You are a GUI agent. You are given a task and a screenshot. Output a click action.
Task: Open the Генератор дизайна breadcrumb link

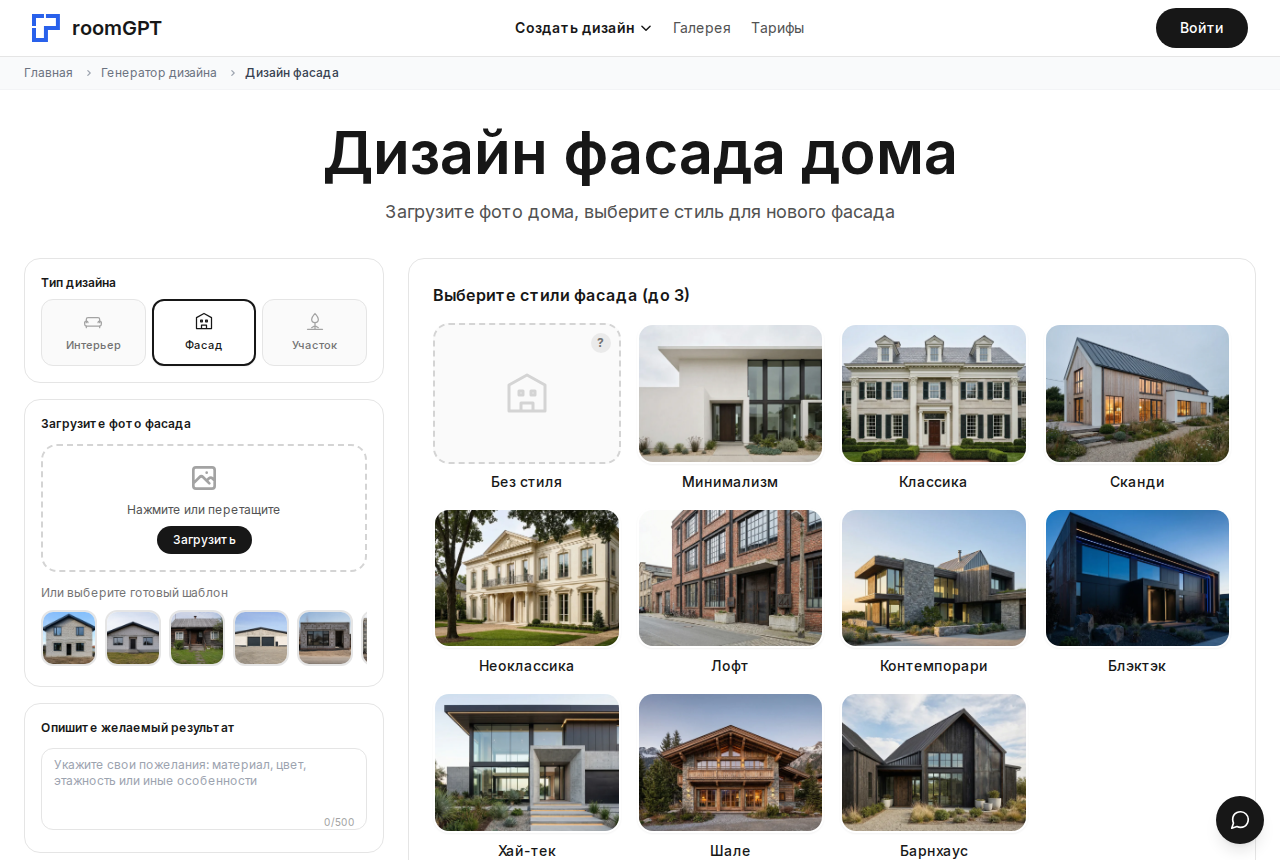pos(159,73)
